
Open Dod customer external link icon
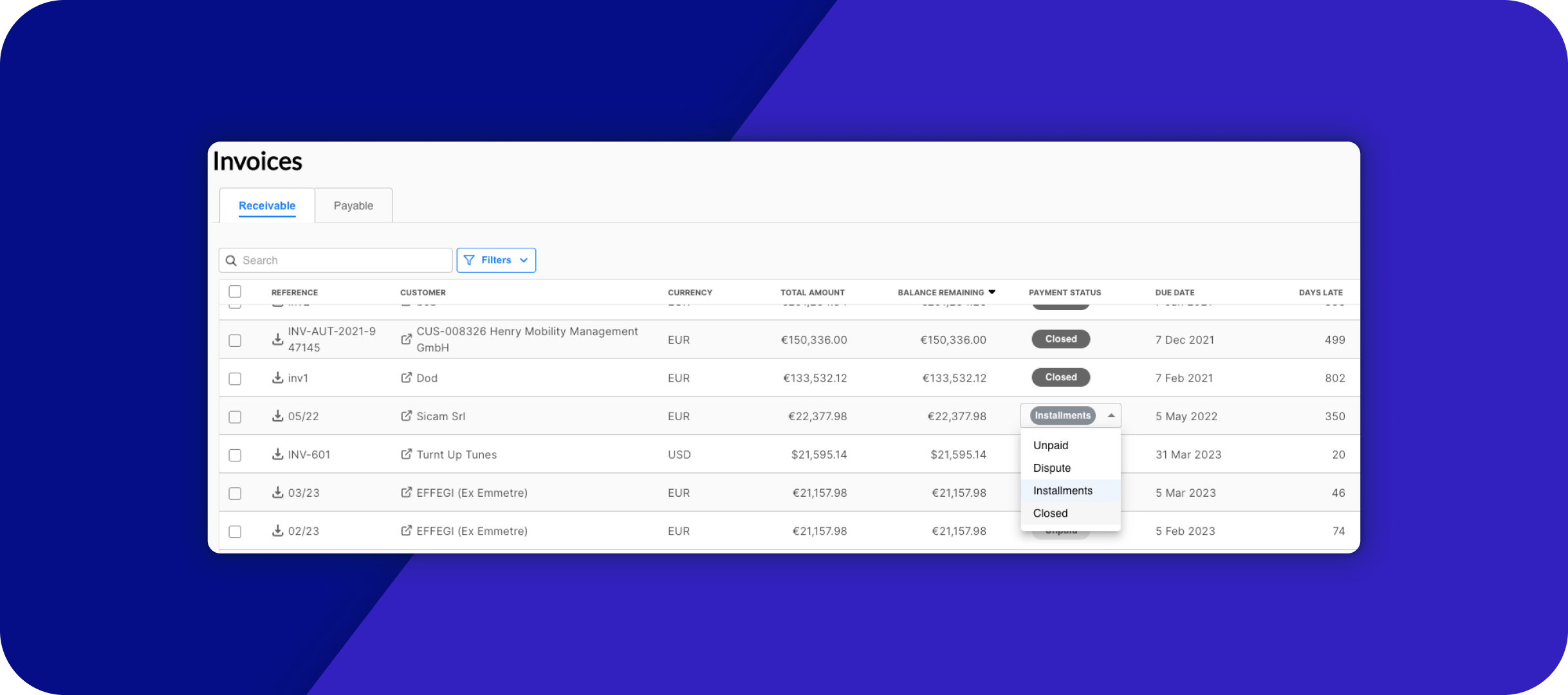406,378
